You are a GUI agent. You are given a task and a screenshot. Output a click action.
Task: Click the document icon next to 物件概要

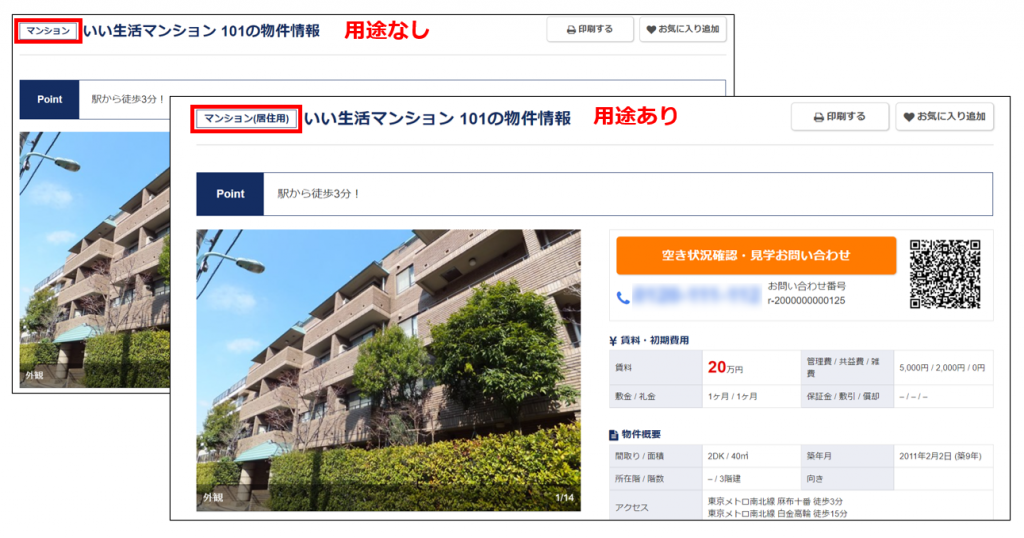pos(613,435)
